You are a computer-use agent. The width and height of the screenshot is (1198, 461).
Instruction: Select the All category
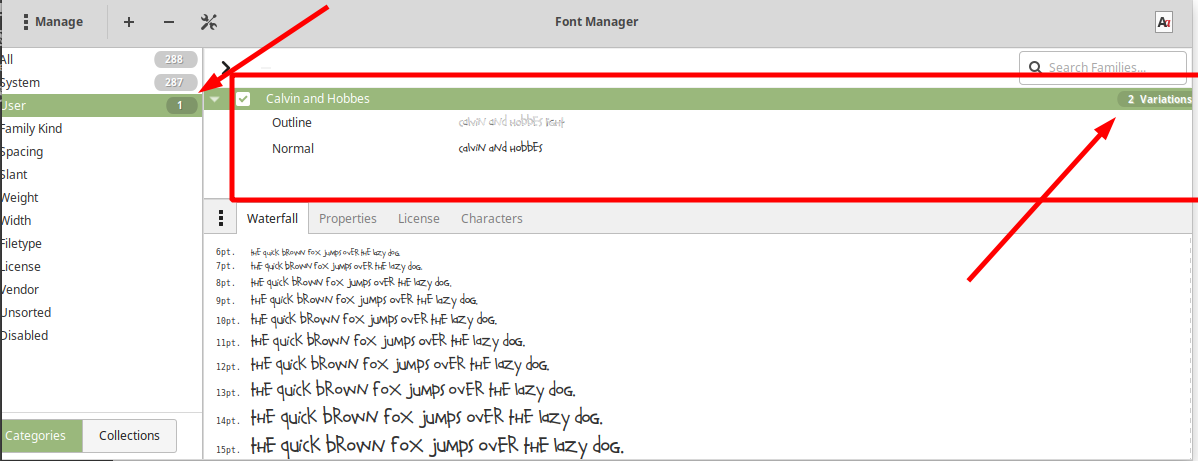pos(99,60)
